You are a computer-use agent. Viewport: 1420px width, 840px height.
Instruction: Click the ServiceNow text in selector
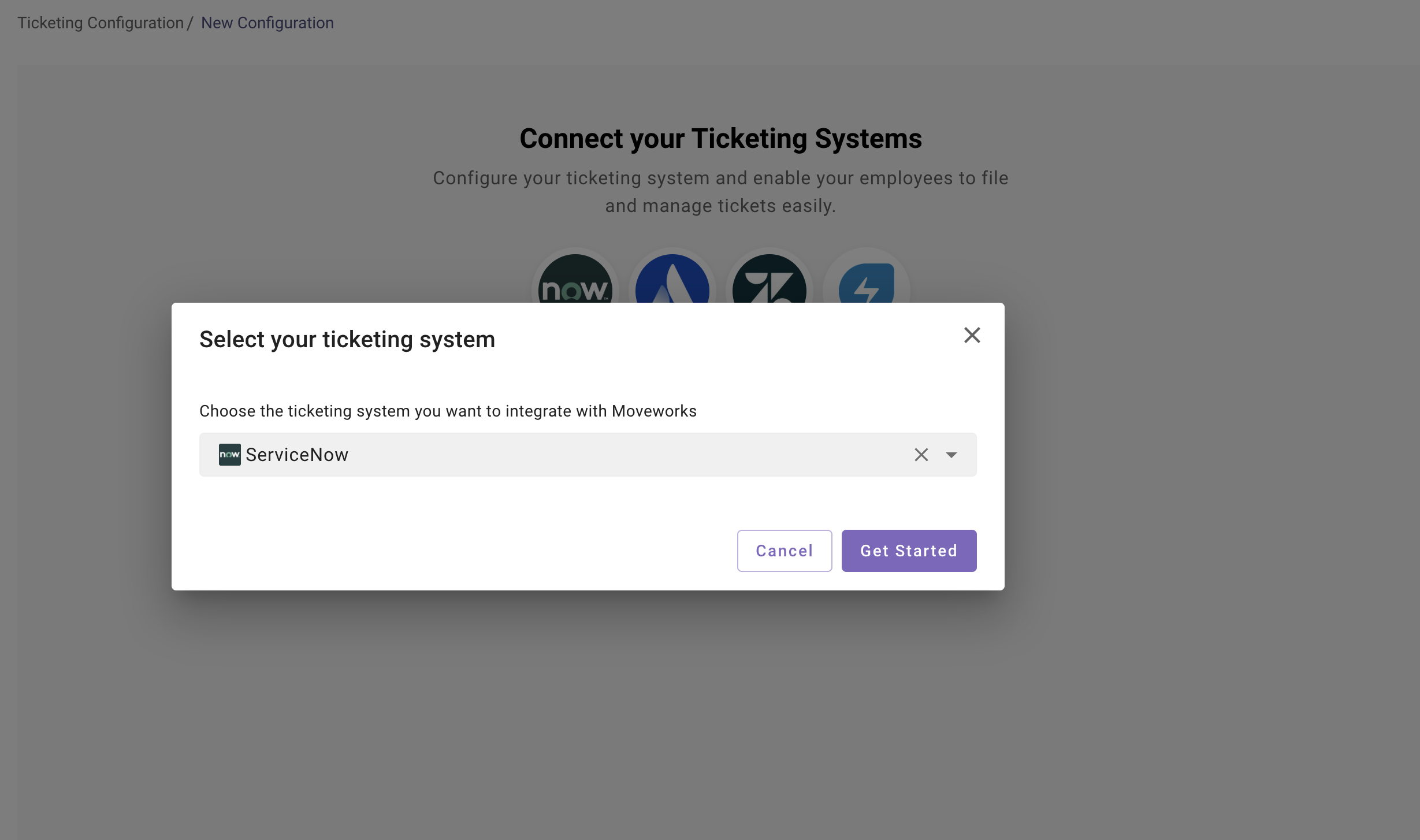pyautogui.click(x=297, y=455)
